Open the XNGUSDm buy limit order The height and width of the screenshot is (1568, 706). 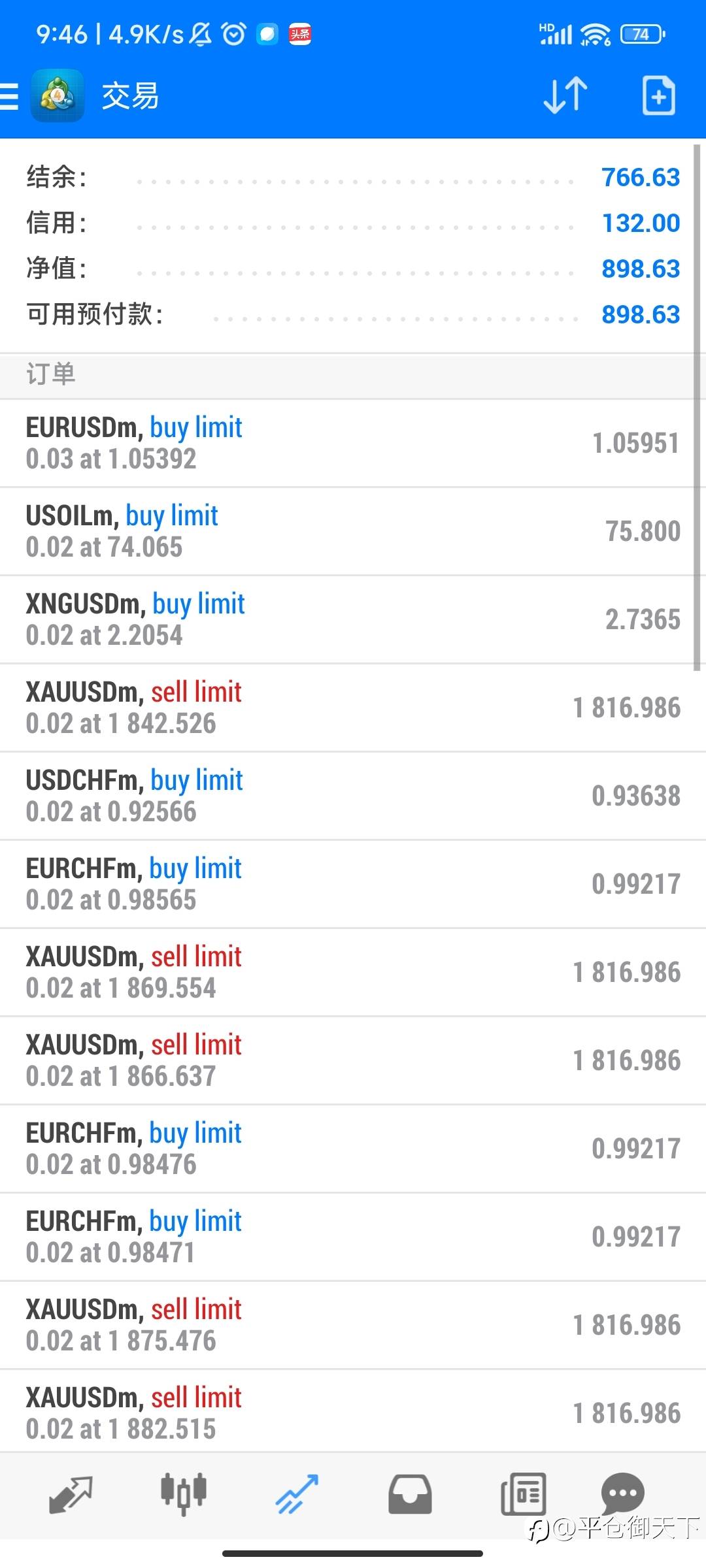[x=353, y=619]
